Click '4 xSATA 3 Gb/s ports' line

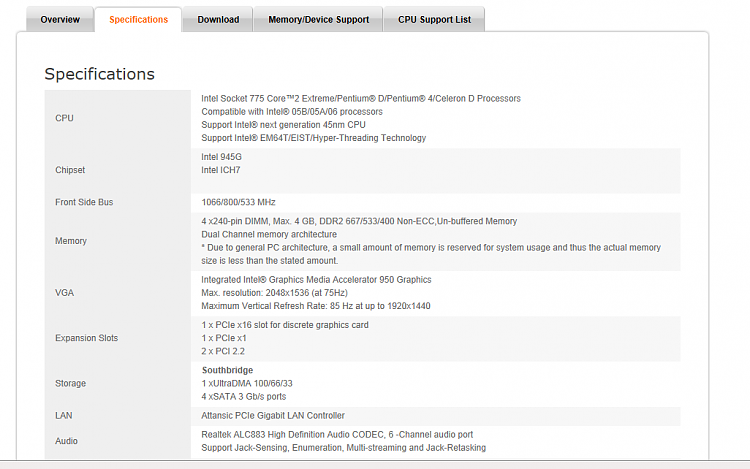tap(243, 397)
